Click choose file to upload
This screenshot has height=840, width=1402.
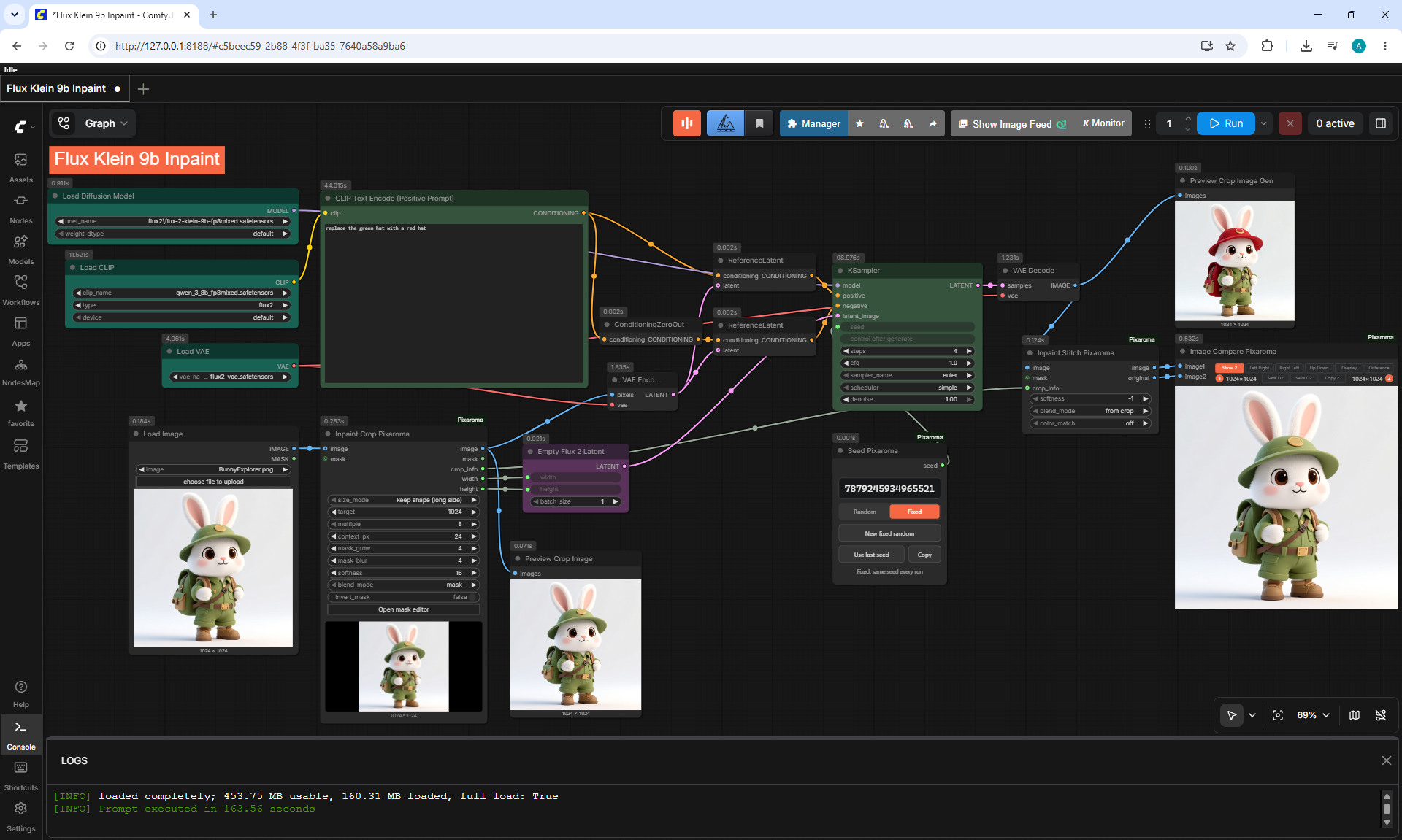click(x=213, y=482)
